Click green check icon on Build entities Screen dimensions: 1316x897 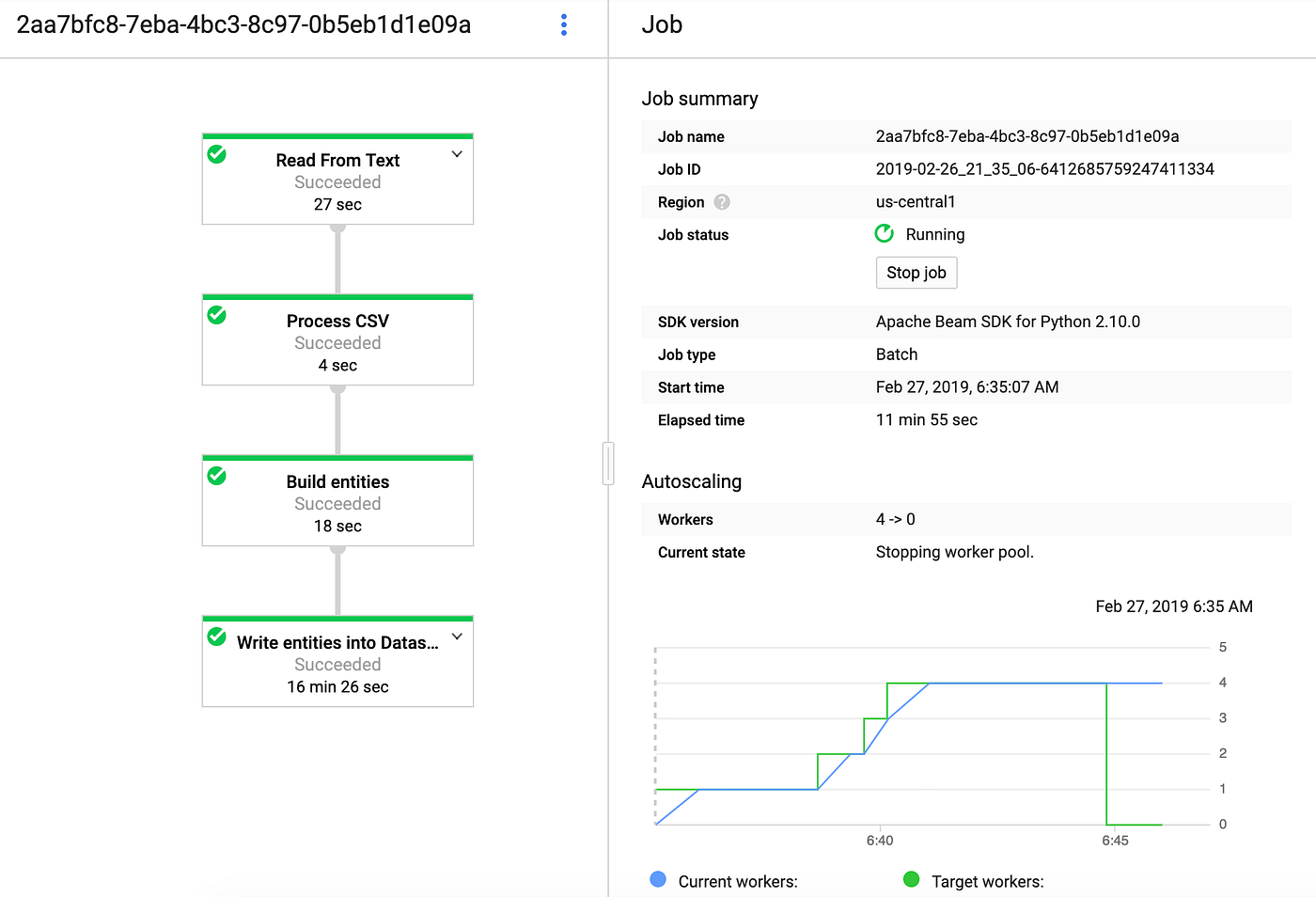click(217, 476)
